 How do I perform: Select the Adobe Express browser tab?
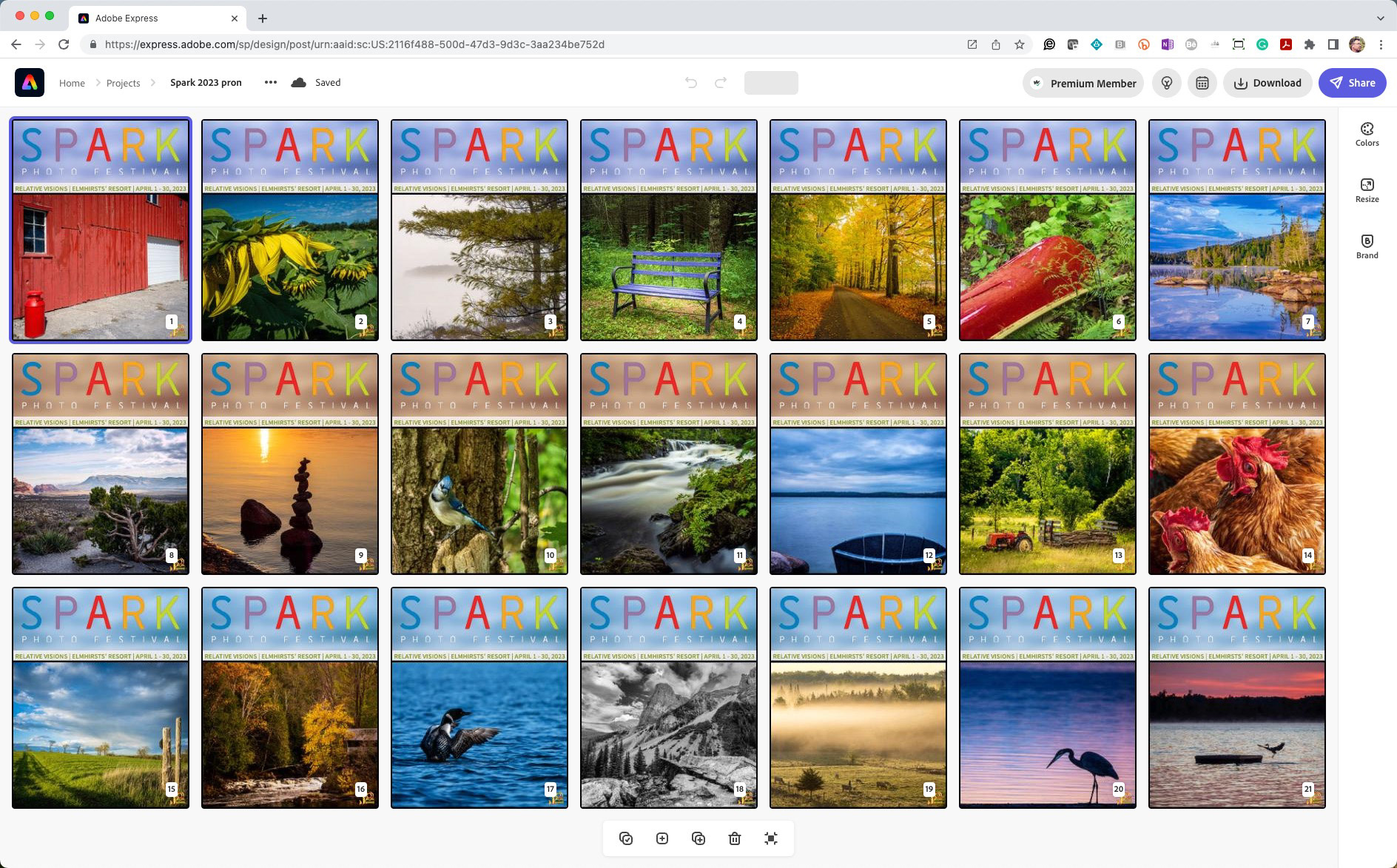point(158,18)
